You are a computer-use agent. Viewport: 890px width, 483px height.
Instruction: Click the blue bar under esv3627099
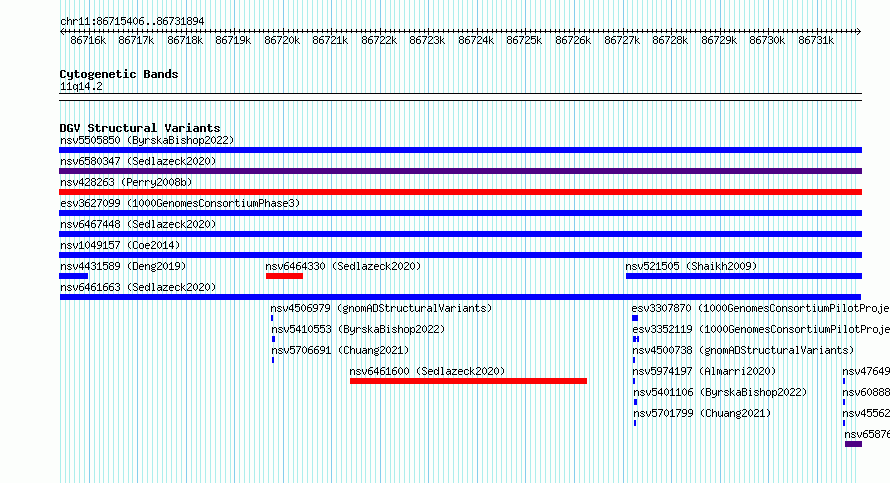[460, 213]
